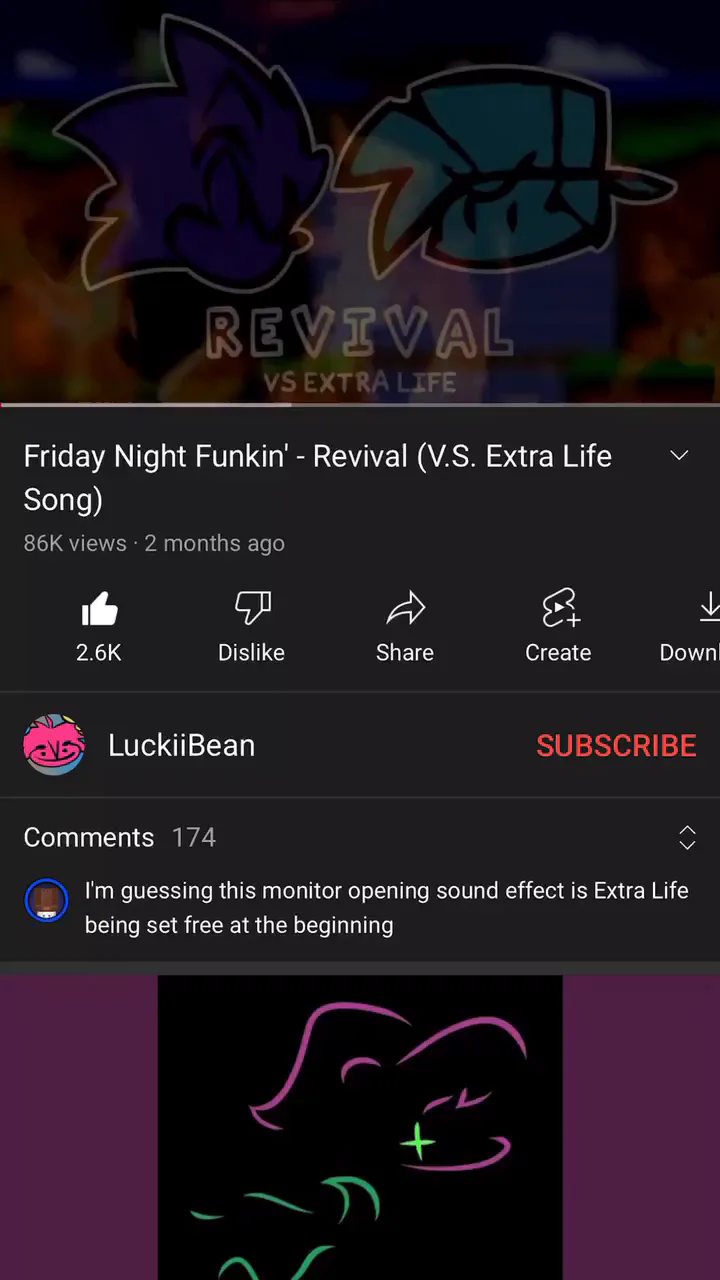Tap the thumbs-up like icon

[x=99, y=608]
